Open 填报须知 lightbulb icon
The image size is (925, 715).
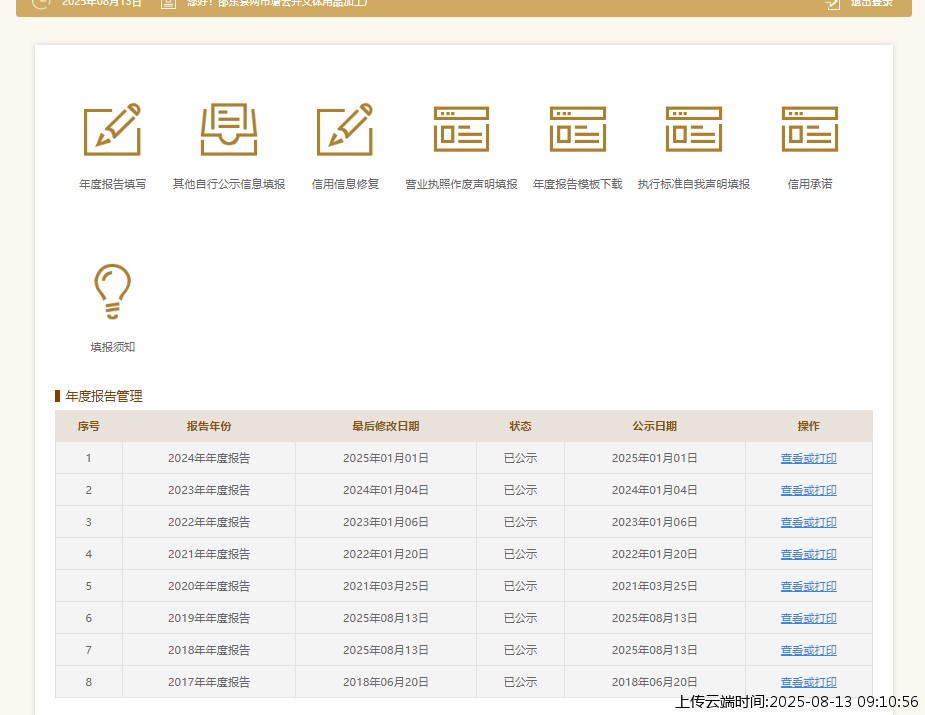(112, 291)
